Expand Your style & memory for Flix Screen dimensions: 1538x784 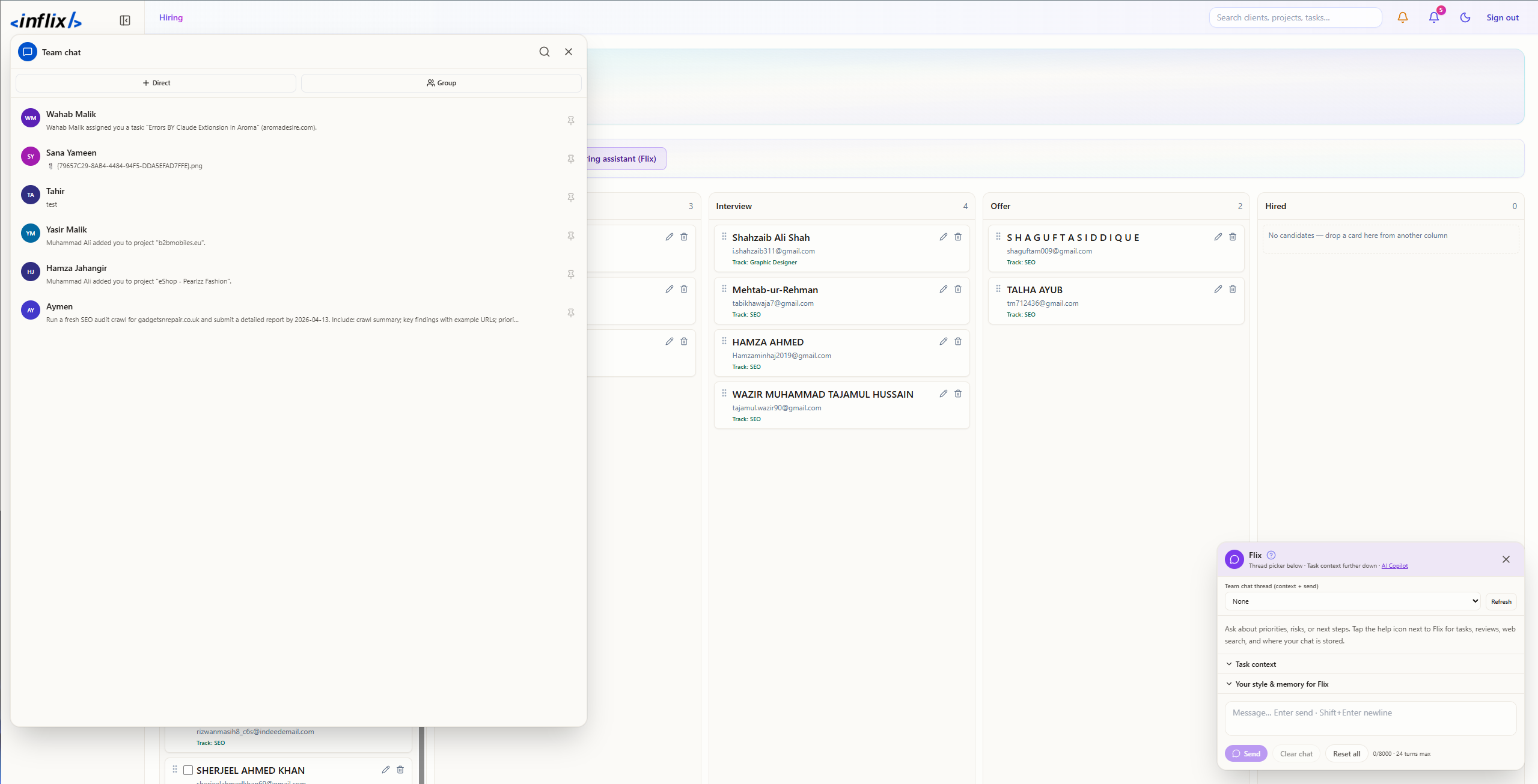click(1370, 684)
